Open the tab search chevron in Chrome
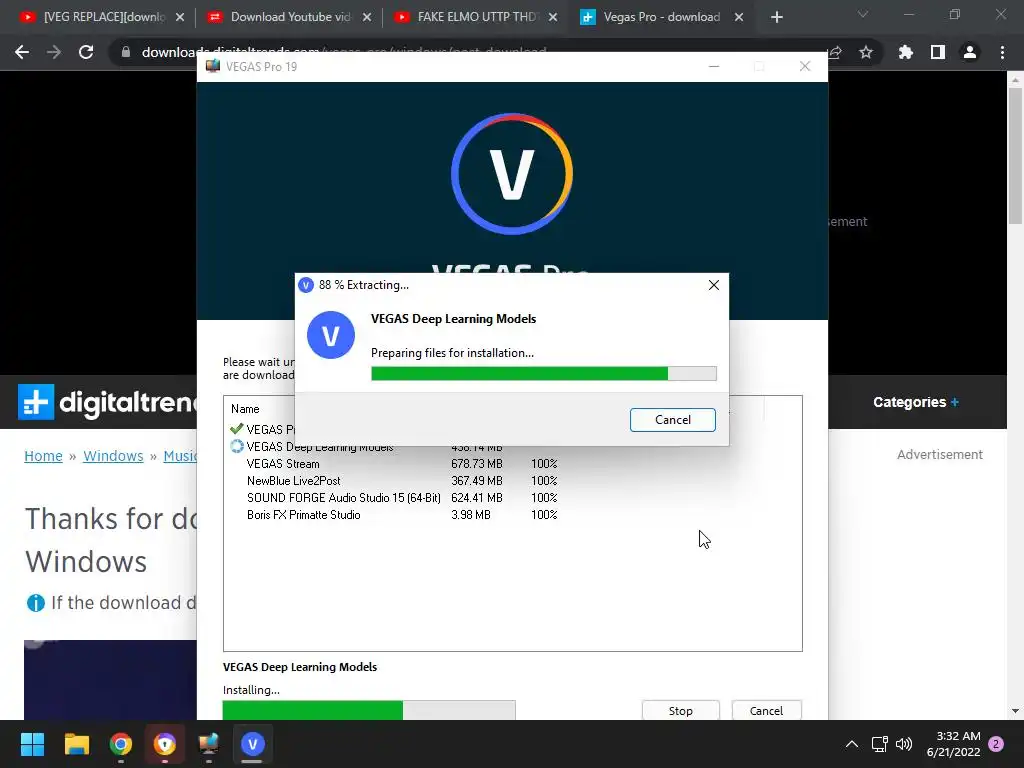The image size is (1024, 768). pyautogui.click(x=863, y=14)
